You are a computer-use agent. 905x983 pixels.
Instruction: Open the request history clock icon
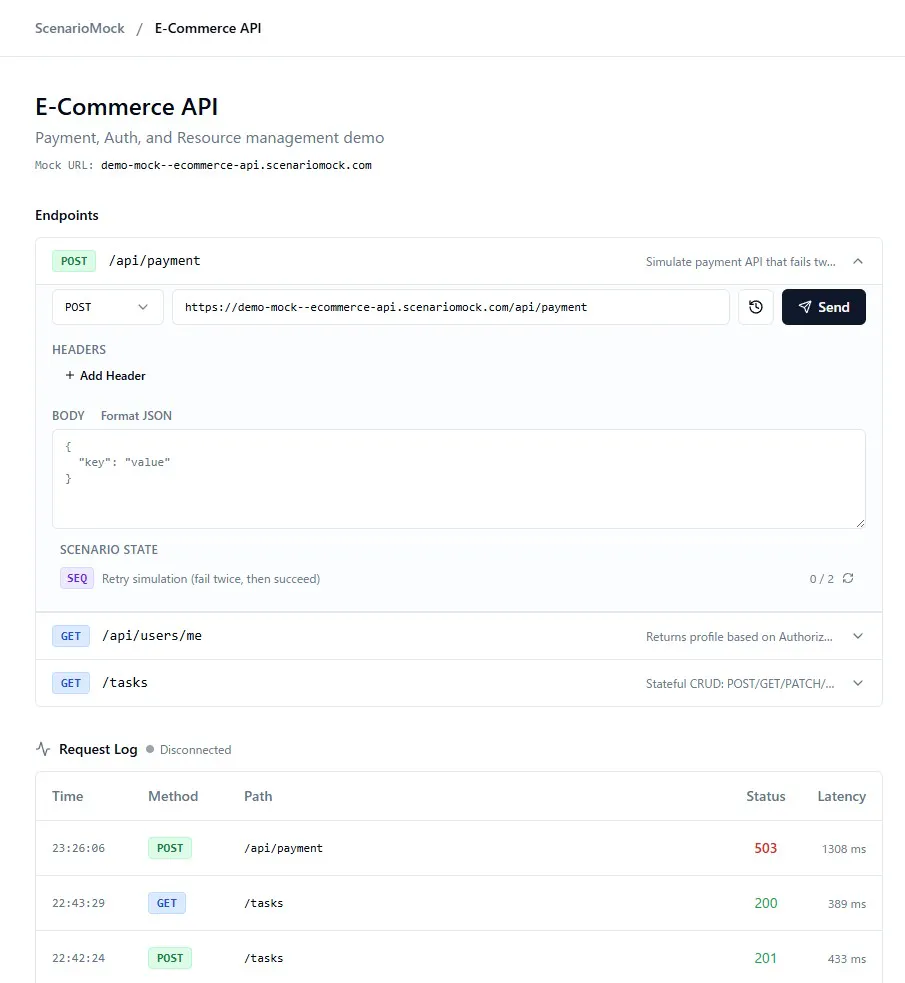point(755,307)
